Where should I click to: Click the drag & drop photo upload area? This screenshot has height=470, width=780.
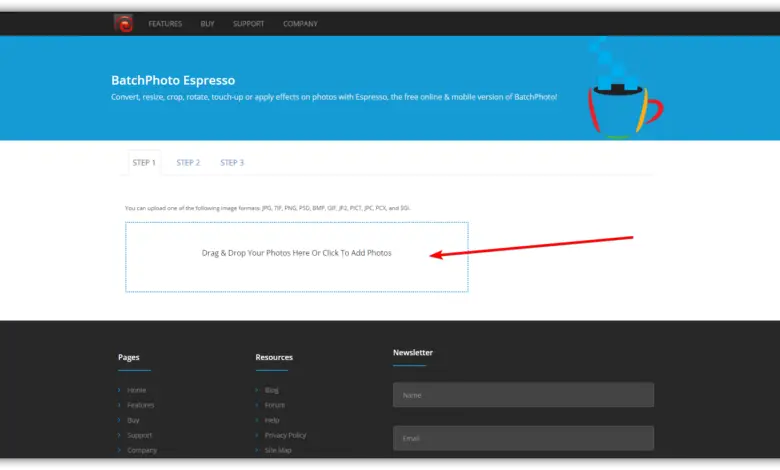[x=296, y=257]
